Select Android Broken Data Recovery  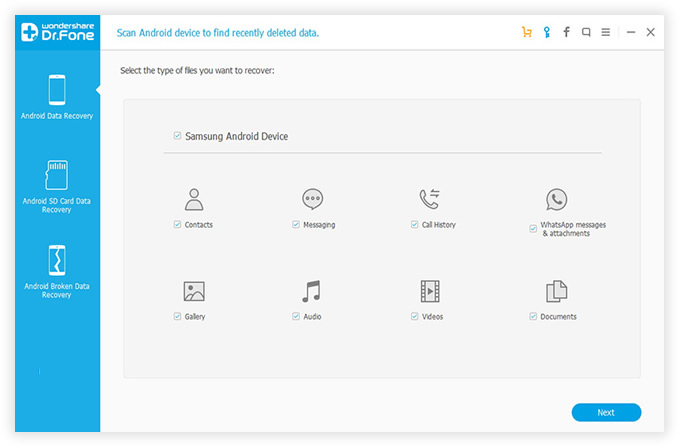(x=57, y=272)
